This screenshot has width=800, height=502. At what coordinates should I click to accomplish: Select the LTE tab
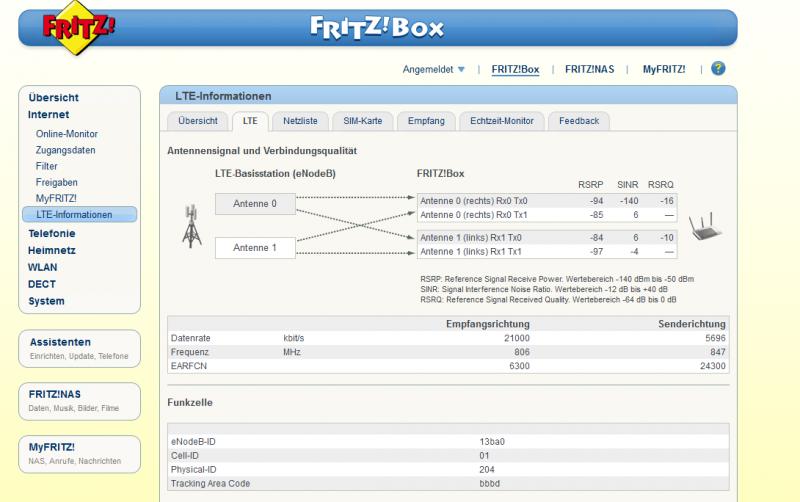coord(250,121)
